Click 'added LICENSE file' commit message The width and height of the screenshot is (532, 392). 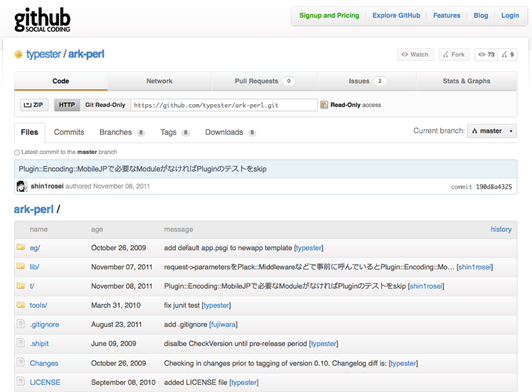coord(196,382)
